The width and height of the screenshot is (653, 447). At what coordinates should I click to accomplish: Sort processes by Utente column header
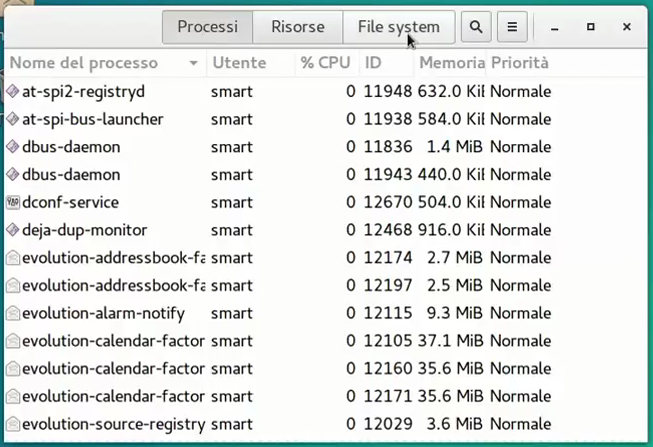(238, 63)
